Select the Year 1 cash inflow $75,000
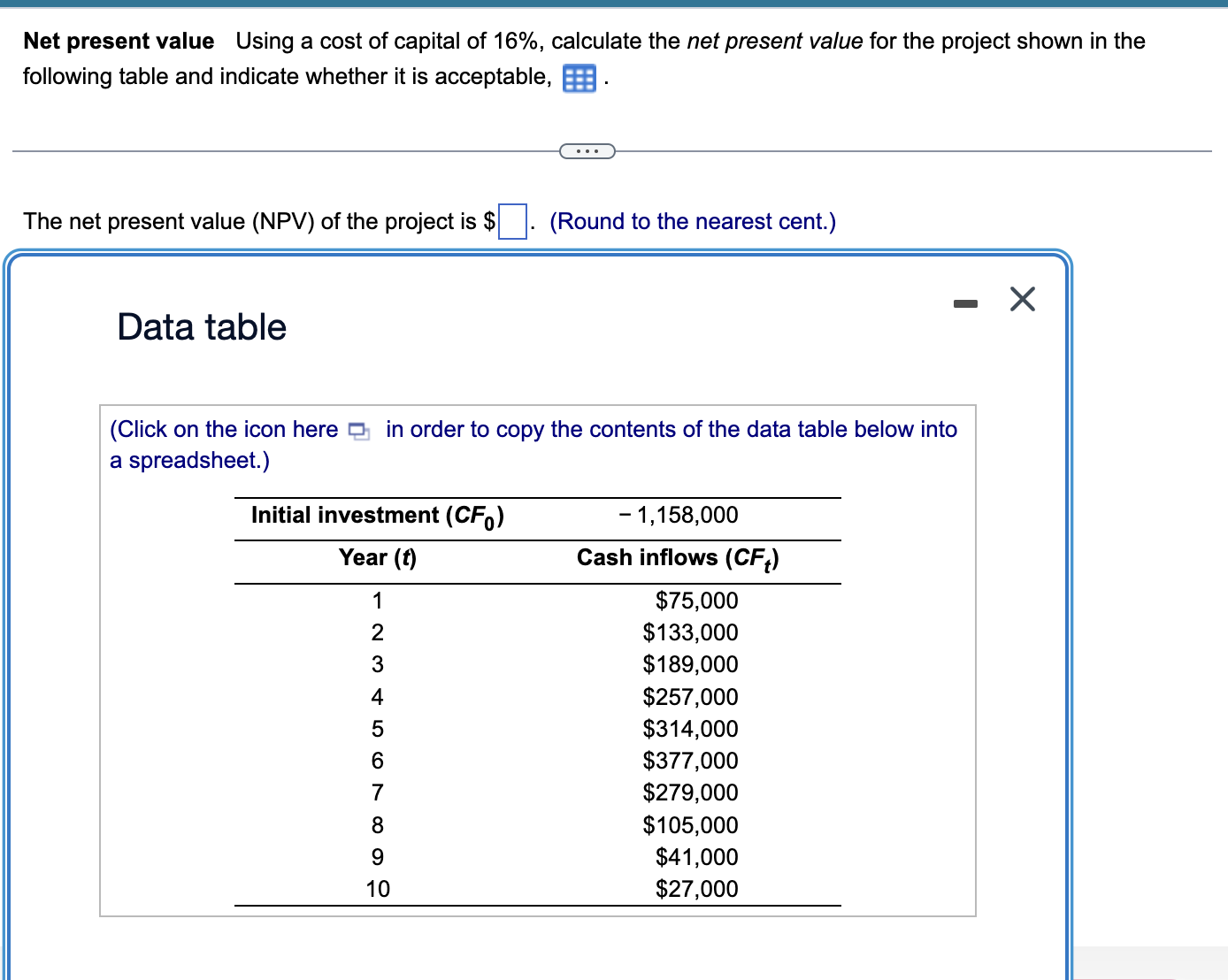 click(x=697, y=601)
